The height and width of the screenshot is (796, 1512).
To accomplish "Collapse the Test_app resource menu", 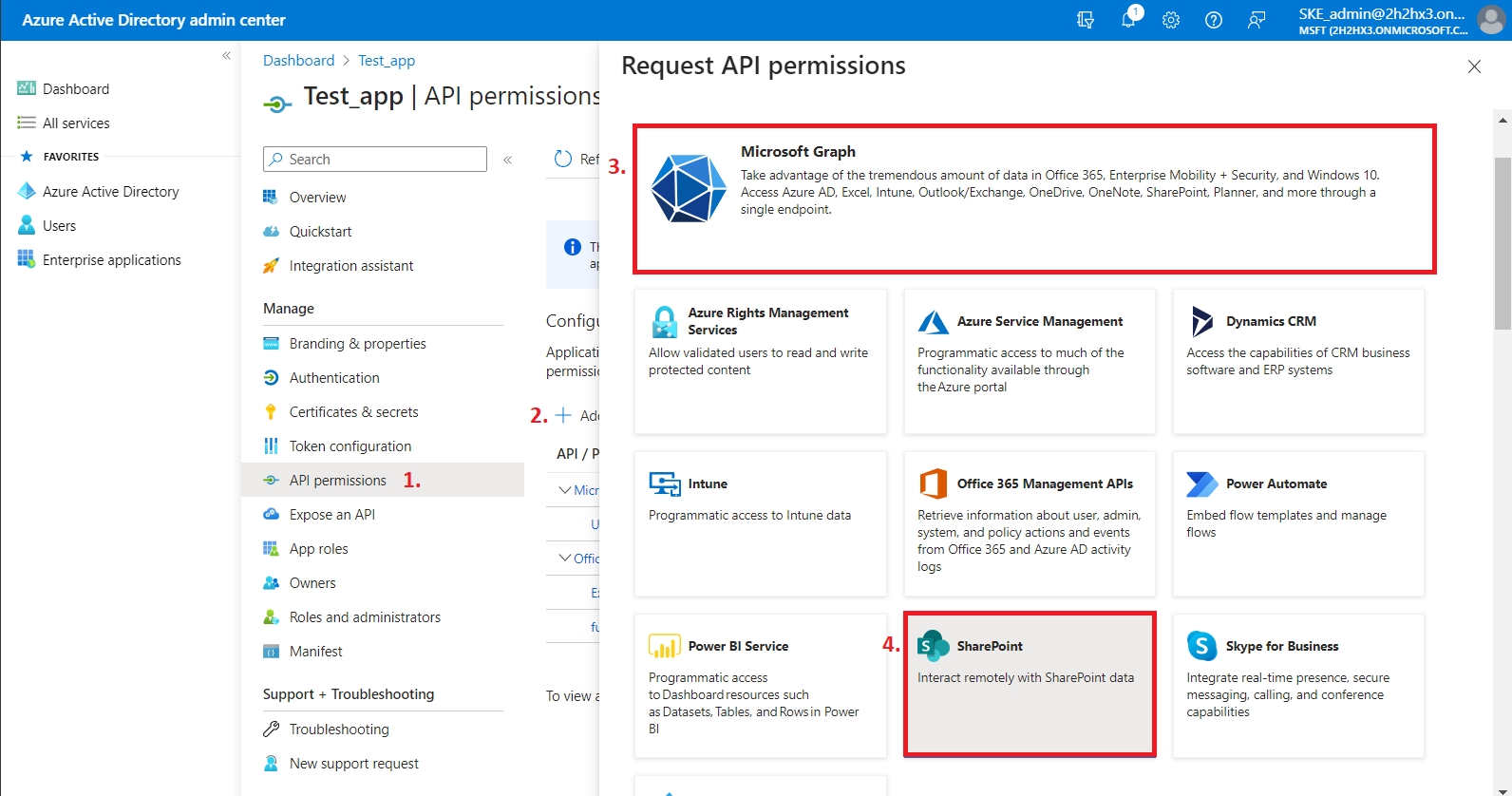I will coord(508,160).
